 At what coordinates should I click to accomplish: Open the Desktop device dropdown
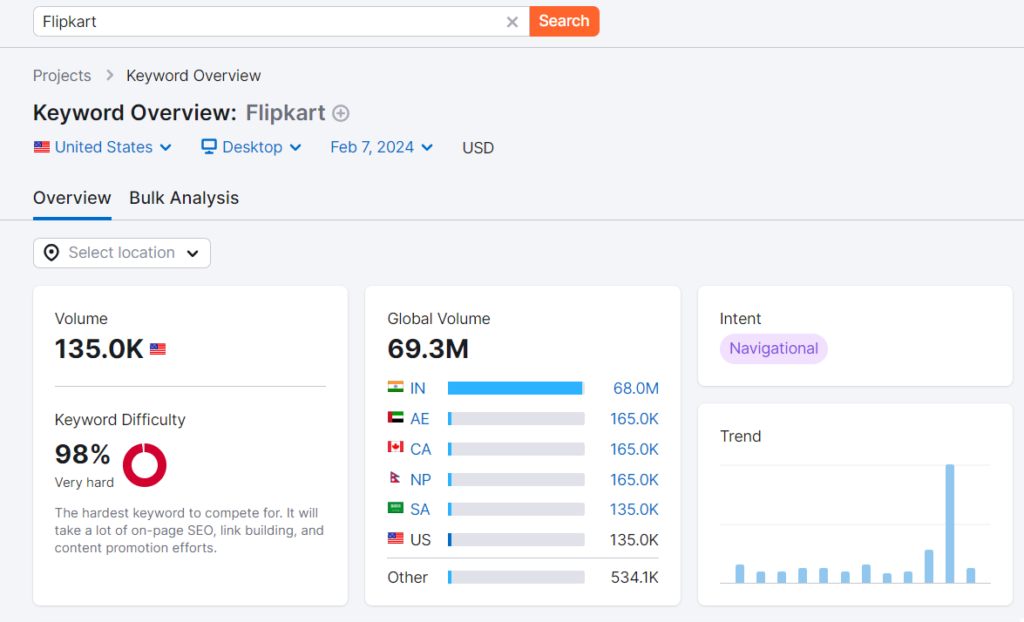pos(251,148)
